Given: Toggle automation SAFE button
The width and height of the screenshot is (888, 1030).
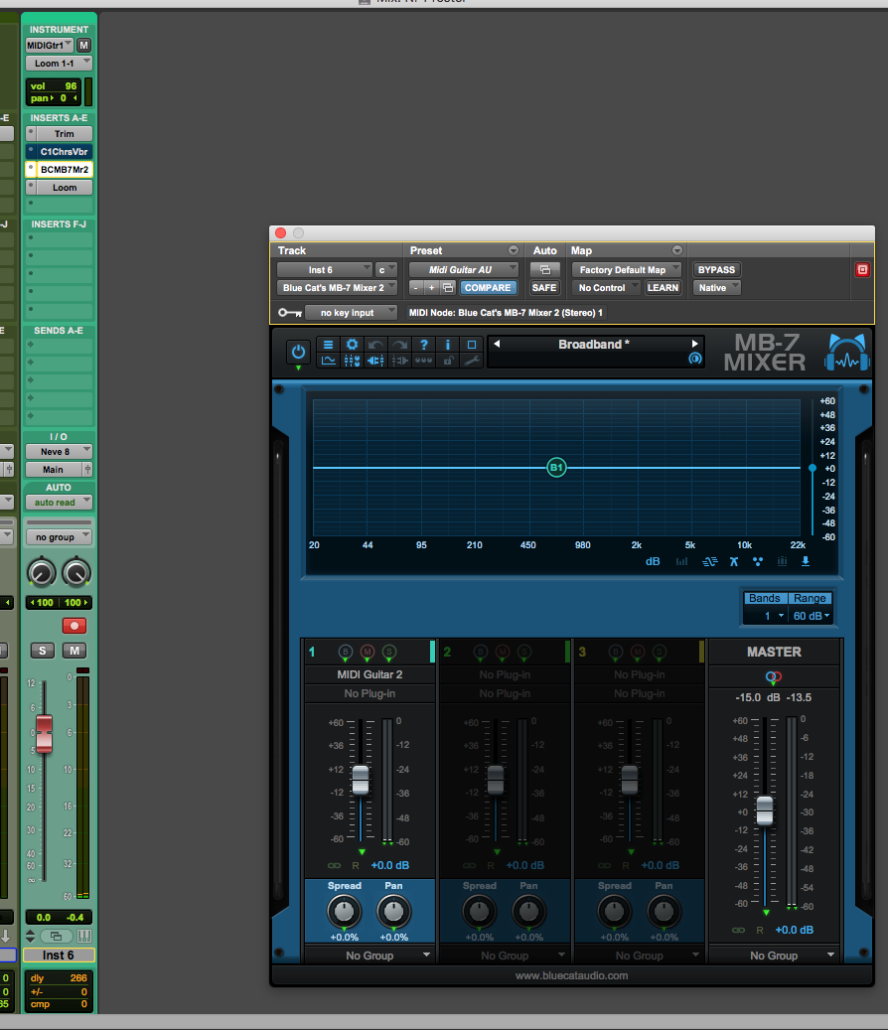Looking at the screenshot, I should (544, 288).
